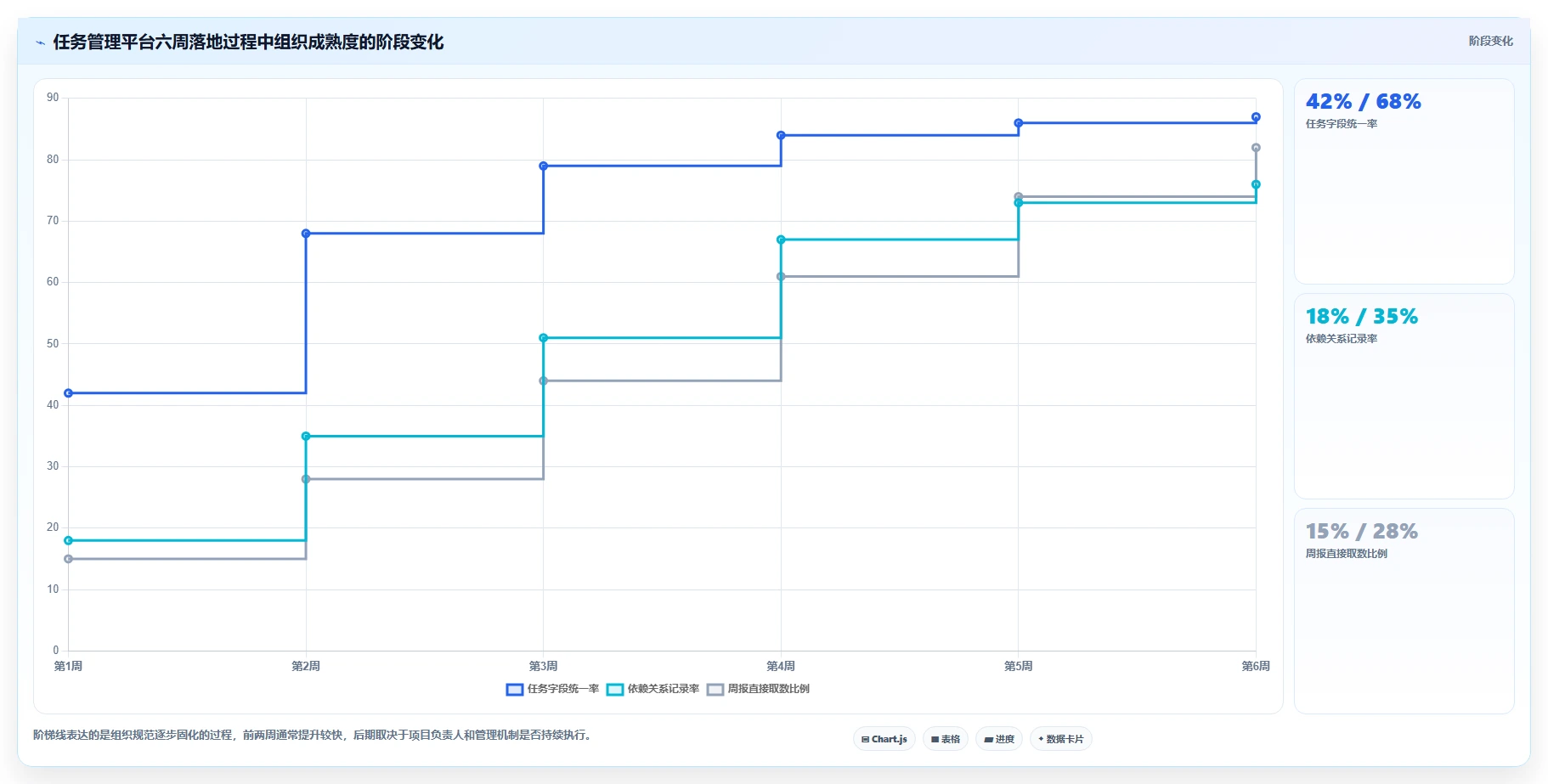Click the gray data point at 第1周
This screenshot has height=784, width=1548.
point(69,559)
